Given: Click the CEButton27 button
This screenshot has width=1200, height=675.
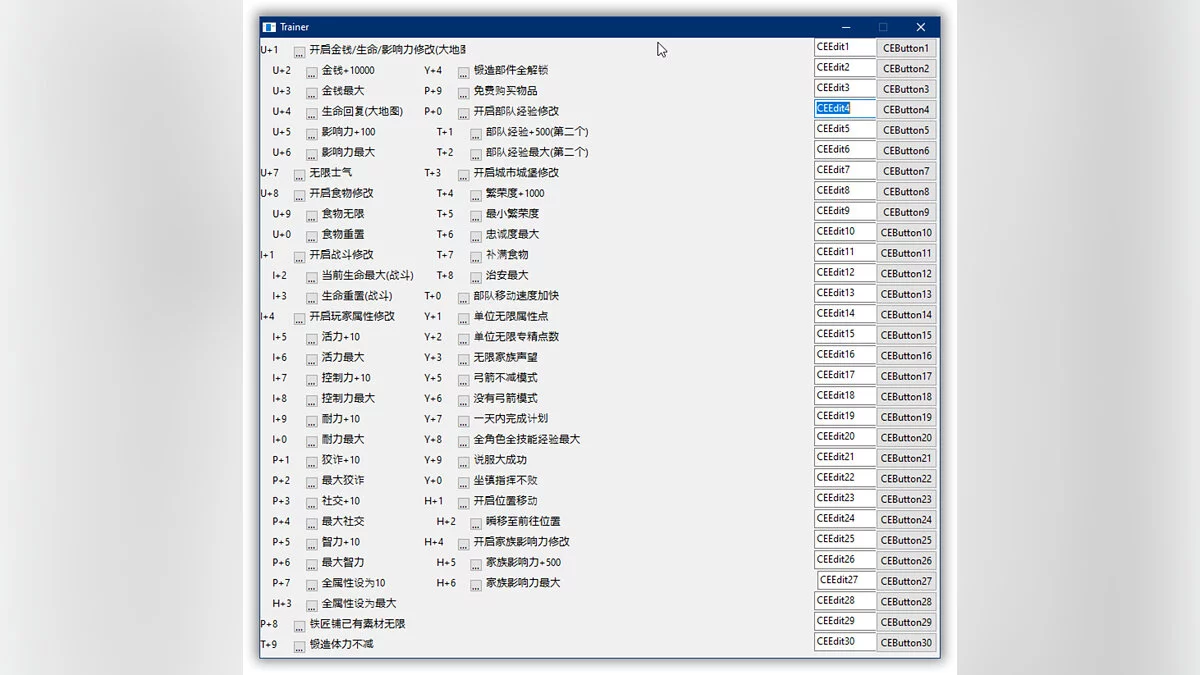Looking at the screenshot, I should [x=906, y=581].
